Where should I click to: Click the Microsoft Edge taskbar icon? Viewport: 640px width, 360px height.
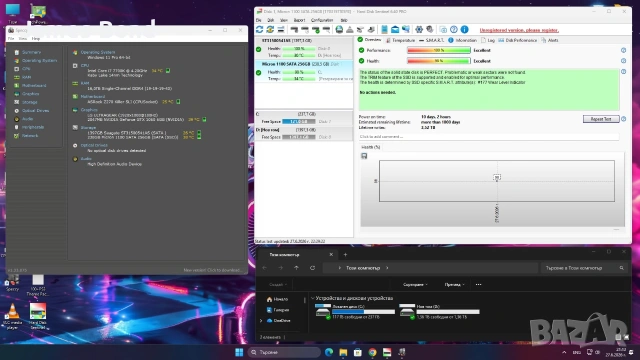[329, 352]
